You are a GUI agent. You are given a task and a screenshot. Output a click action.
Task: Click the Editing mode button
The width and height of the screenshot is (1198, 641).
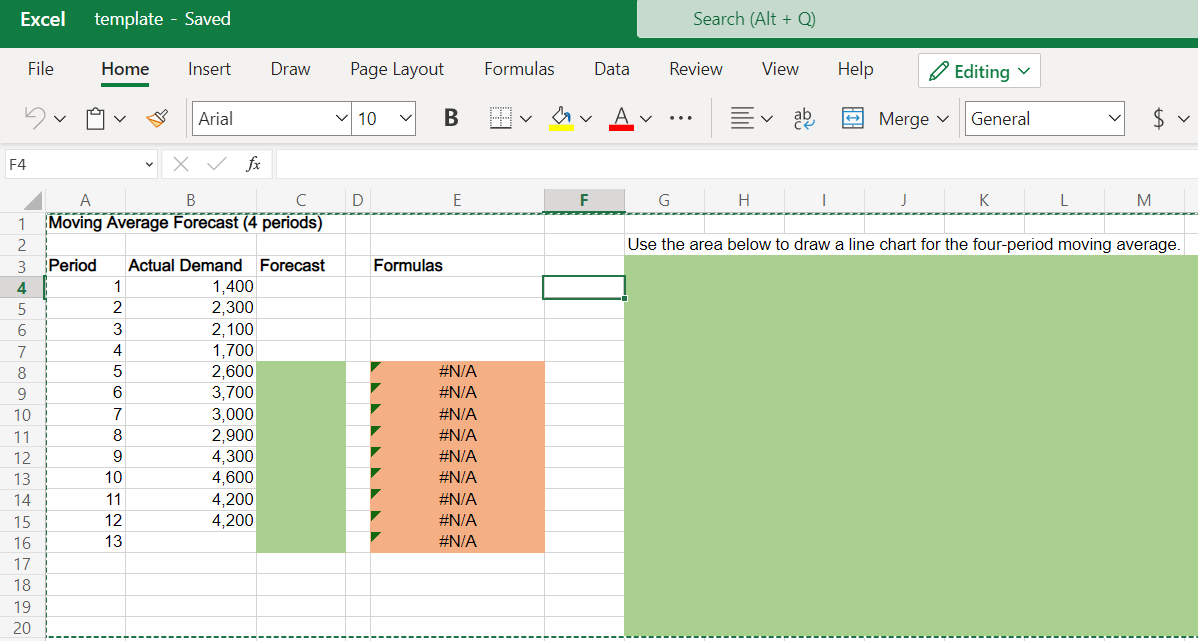click(x=978, y=70)
